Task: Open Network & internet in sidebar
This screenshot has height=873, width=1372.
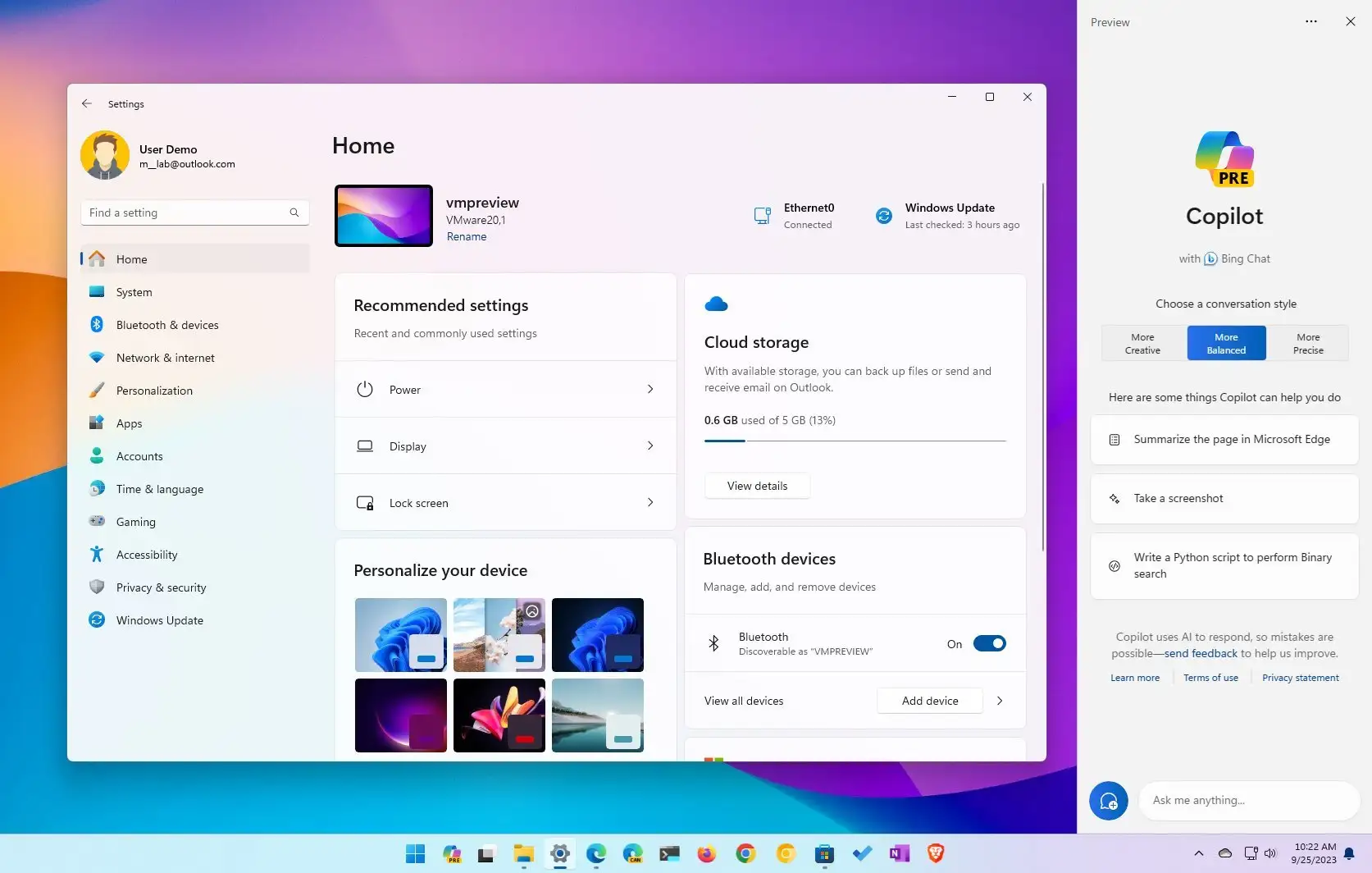Action: tap(195, 358)
